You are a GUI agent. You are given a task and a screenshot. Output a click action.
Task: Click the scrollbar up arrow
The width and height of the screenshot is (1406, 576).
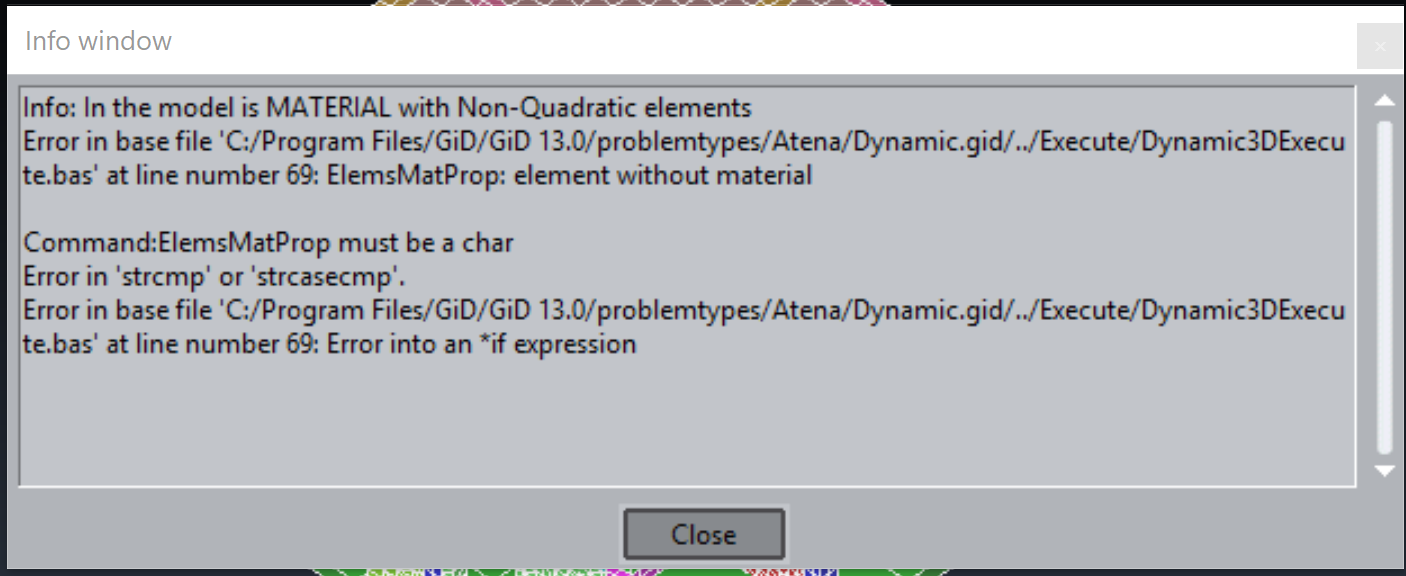(x=1385, y=100)
